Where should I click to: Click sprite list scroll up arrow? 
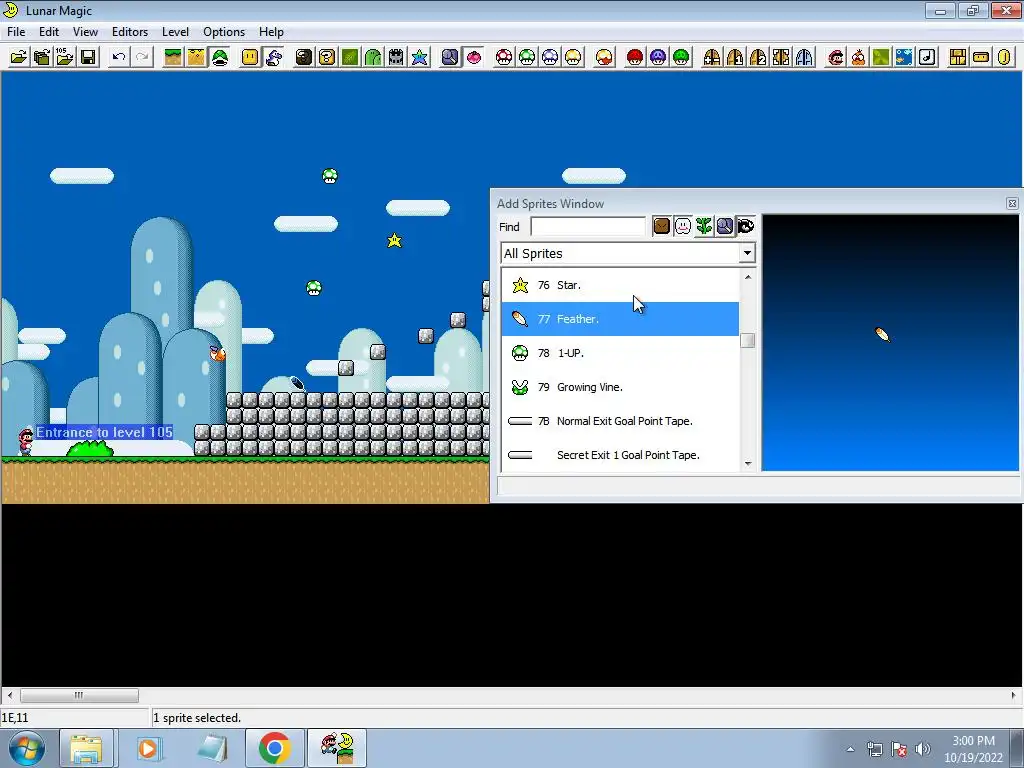[748, 277]
